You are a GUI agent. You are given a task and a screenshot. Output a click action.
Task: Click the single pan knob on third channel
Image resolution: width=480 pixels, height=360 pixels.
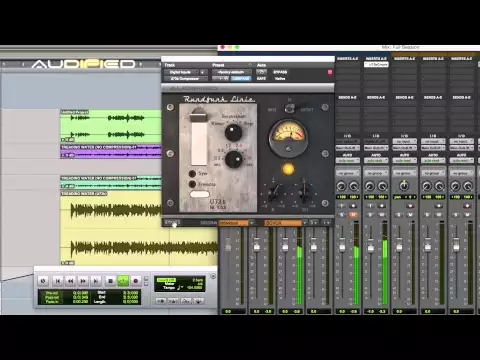[x=404, y=186]
